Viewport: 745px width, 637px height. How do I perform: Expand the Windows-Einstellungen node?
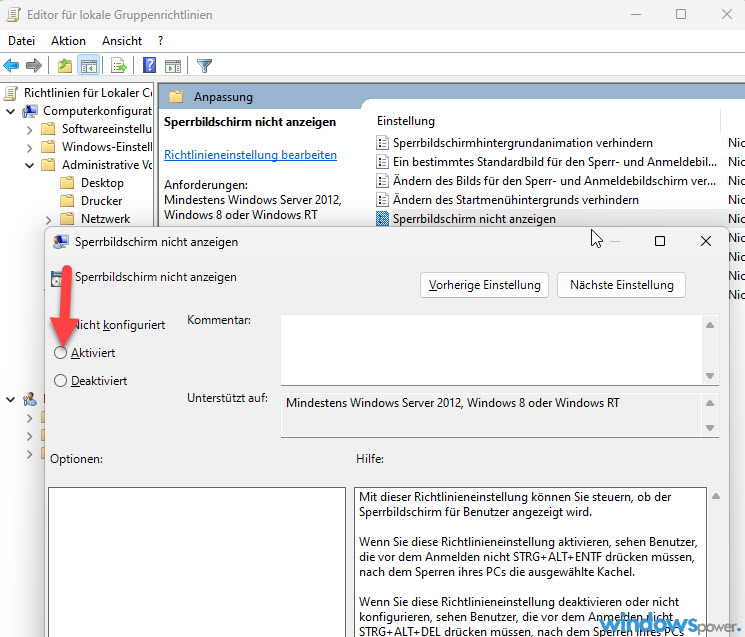click(29, 148)
